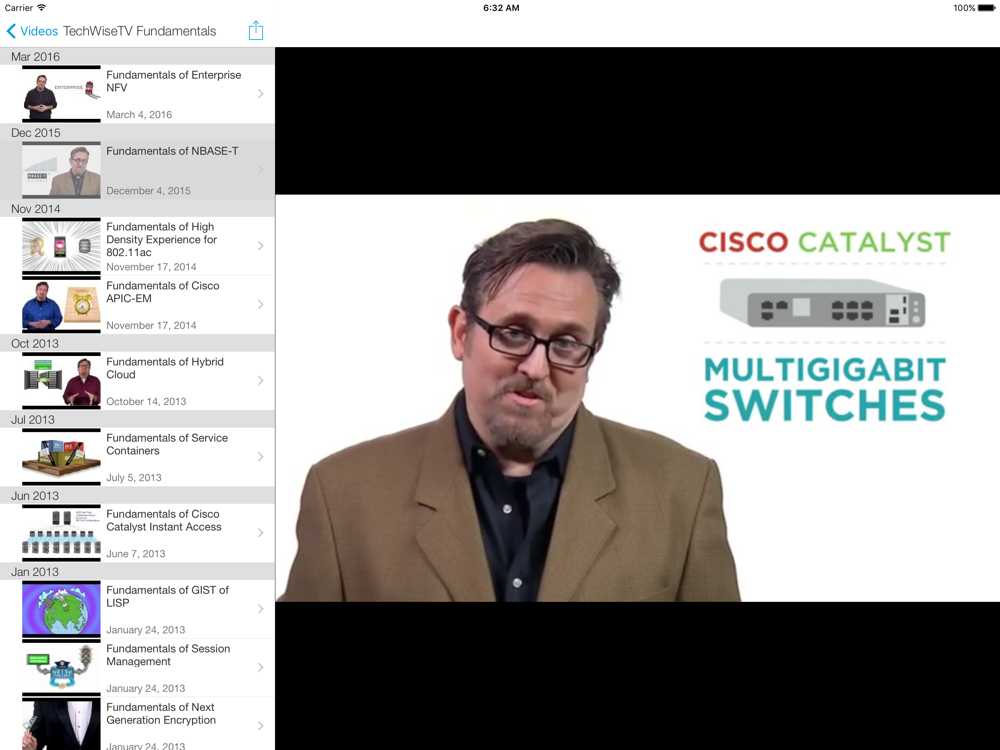This screenshot has width=1000, height=750.
Task: Open chevron for Fundamentals of Enterprise NFV
Action: pyautogui.click(x=260, y=94)
